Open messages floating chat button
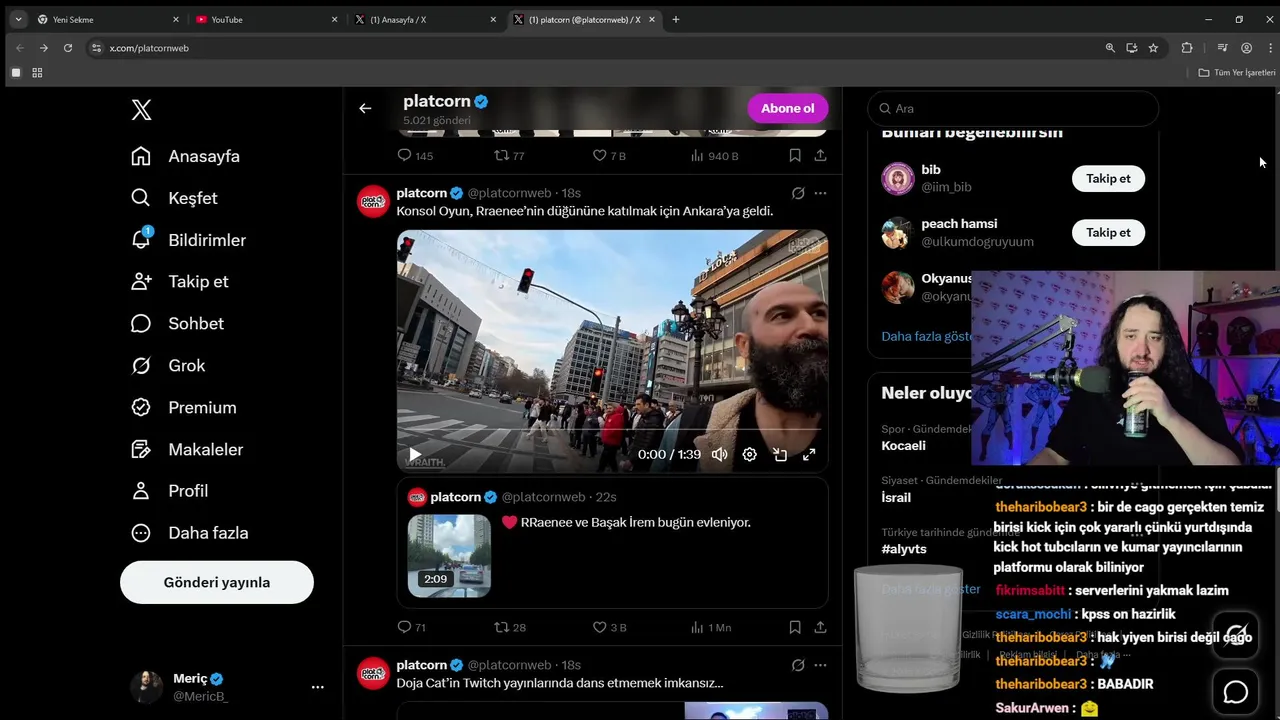Image resolution: width=1280 pixels, height=720 pixels. click(x=1236, y=692)
